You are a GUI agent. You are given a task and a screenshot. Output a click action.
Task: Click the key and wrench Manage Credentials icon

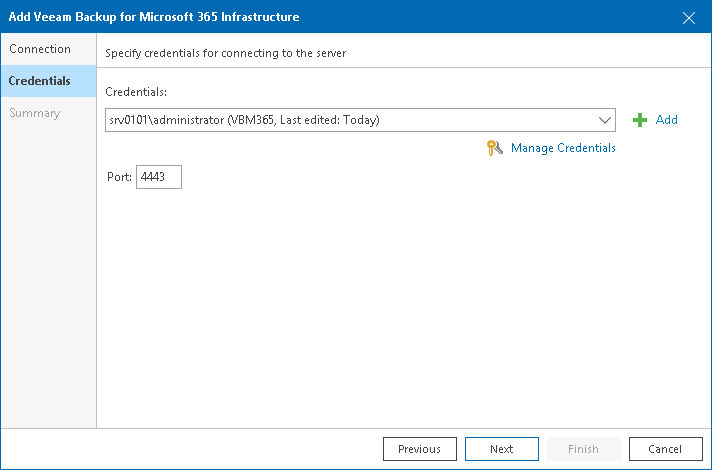(x=494, y=148)
